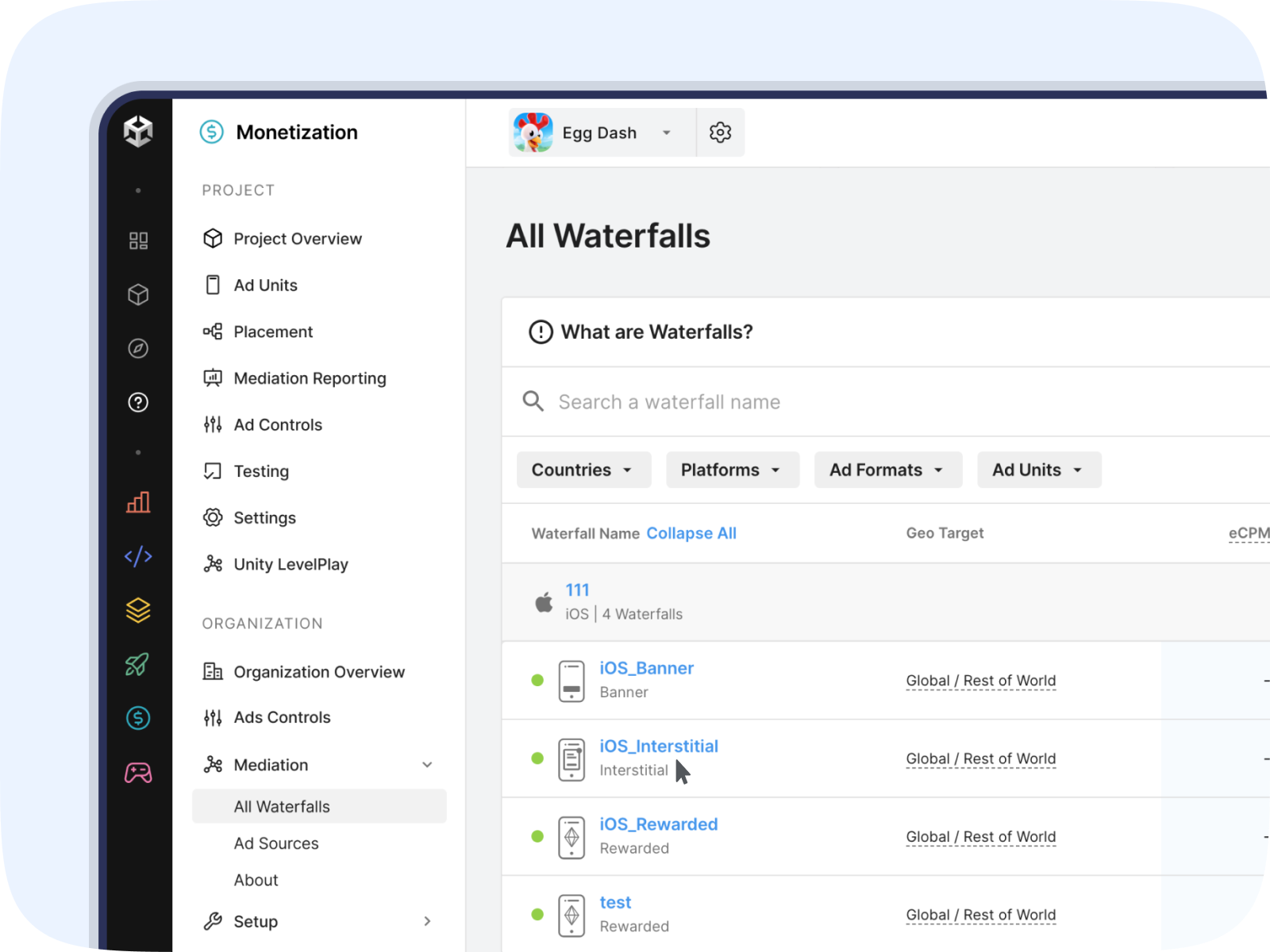1270x952 pixels.
Task: Open the green rocket icon
Action: point(138,664)
